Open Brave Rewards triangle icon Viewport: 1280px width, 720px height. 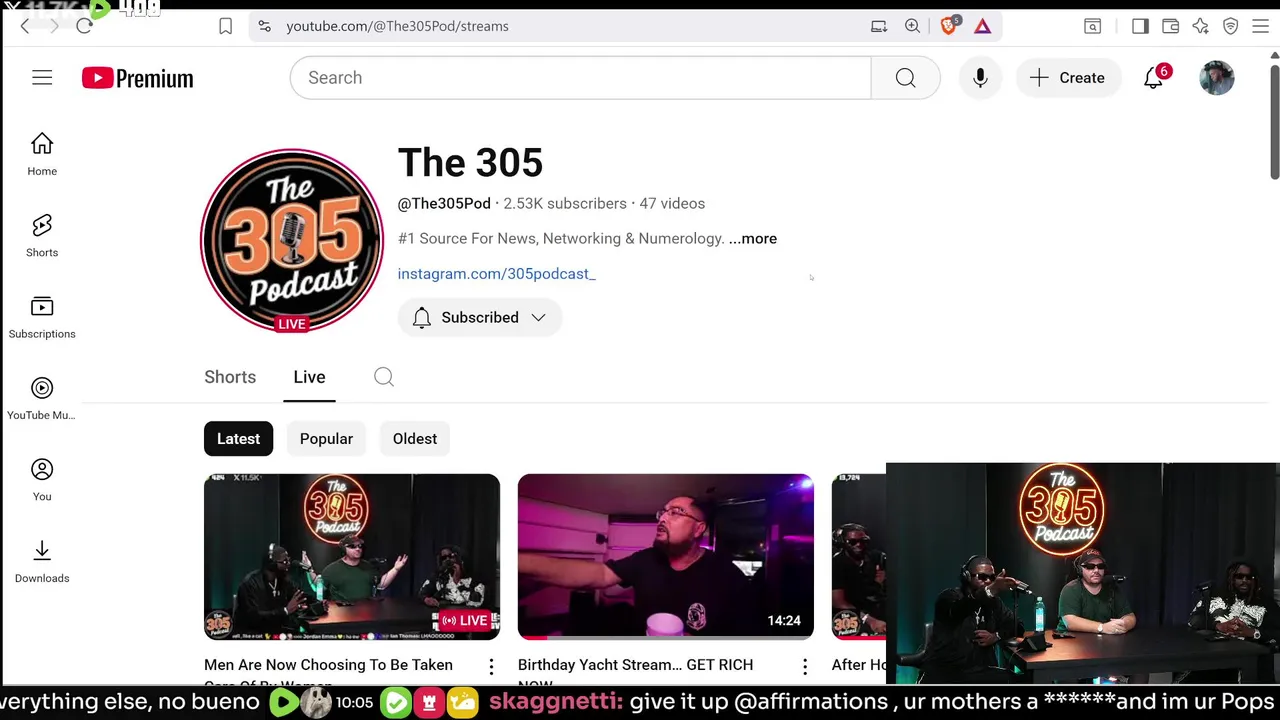983,26
